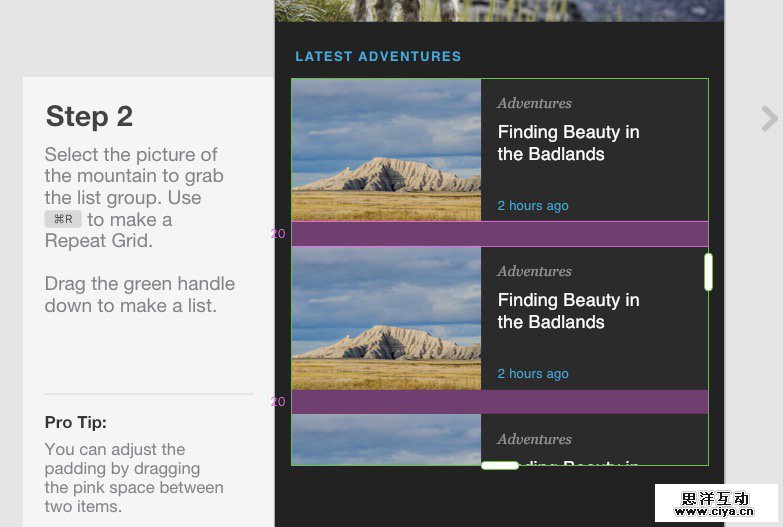Click the next step arrow chevron
Viewport: 783px width, 527px height.
769,119
